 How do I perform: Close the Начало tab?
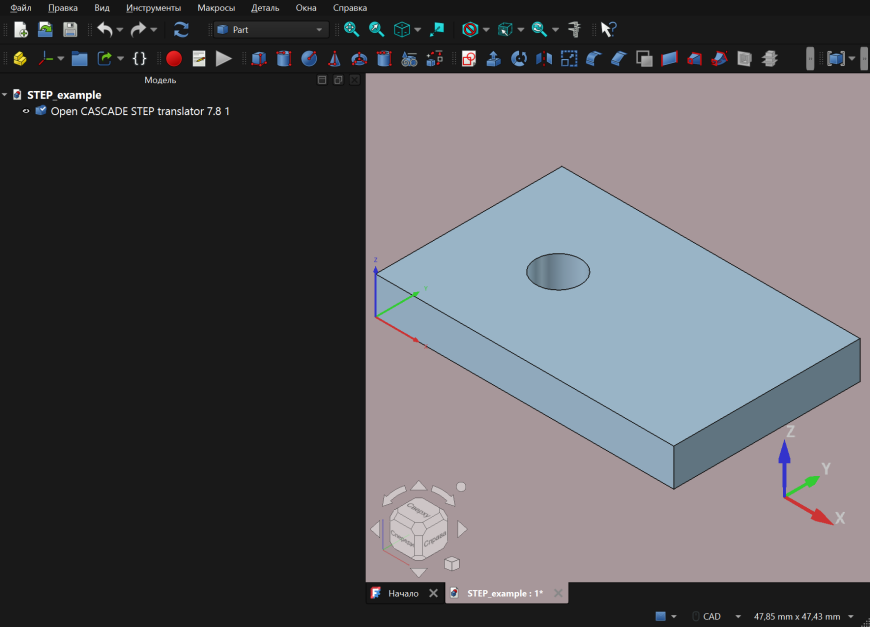point(433,593)
